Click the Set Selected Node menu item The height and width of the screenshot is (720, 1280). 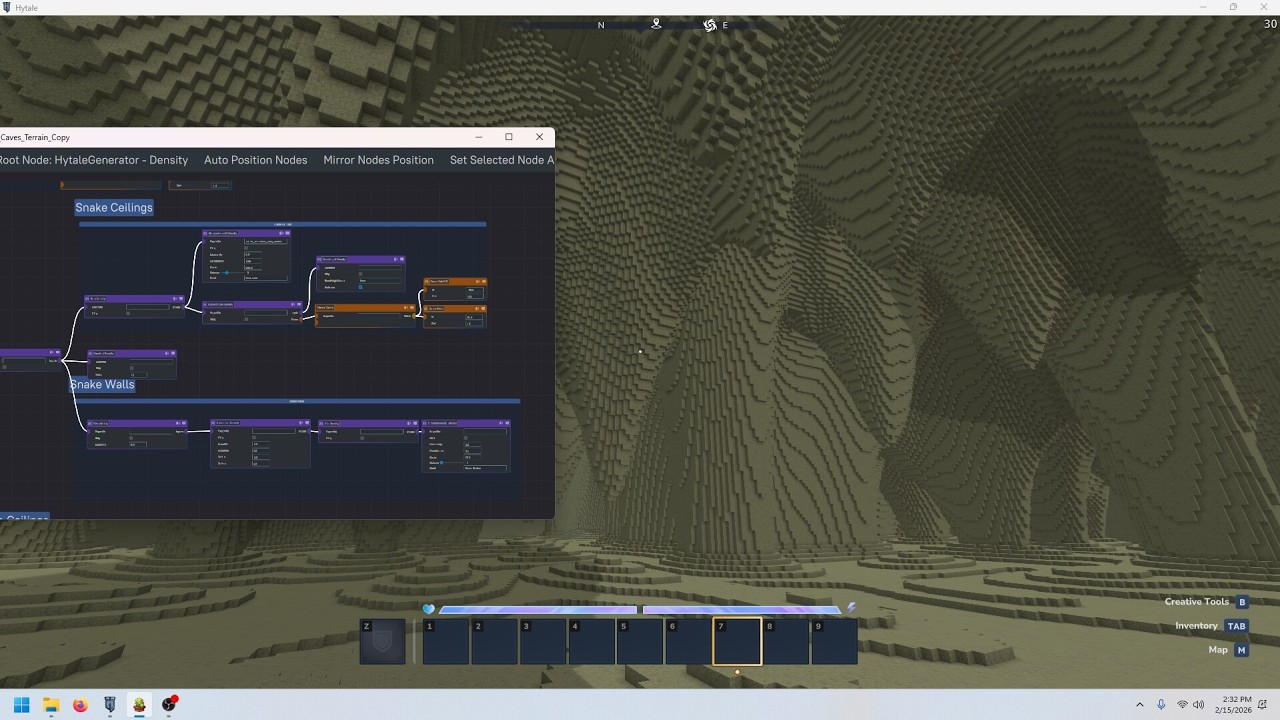501,160
